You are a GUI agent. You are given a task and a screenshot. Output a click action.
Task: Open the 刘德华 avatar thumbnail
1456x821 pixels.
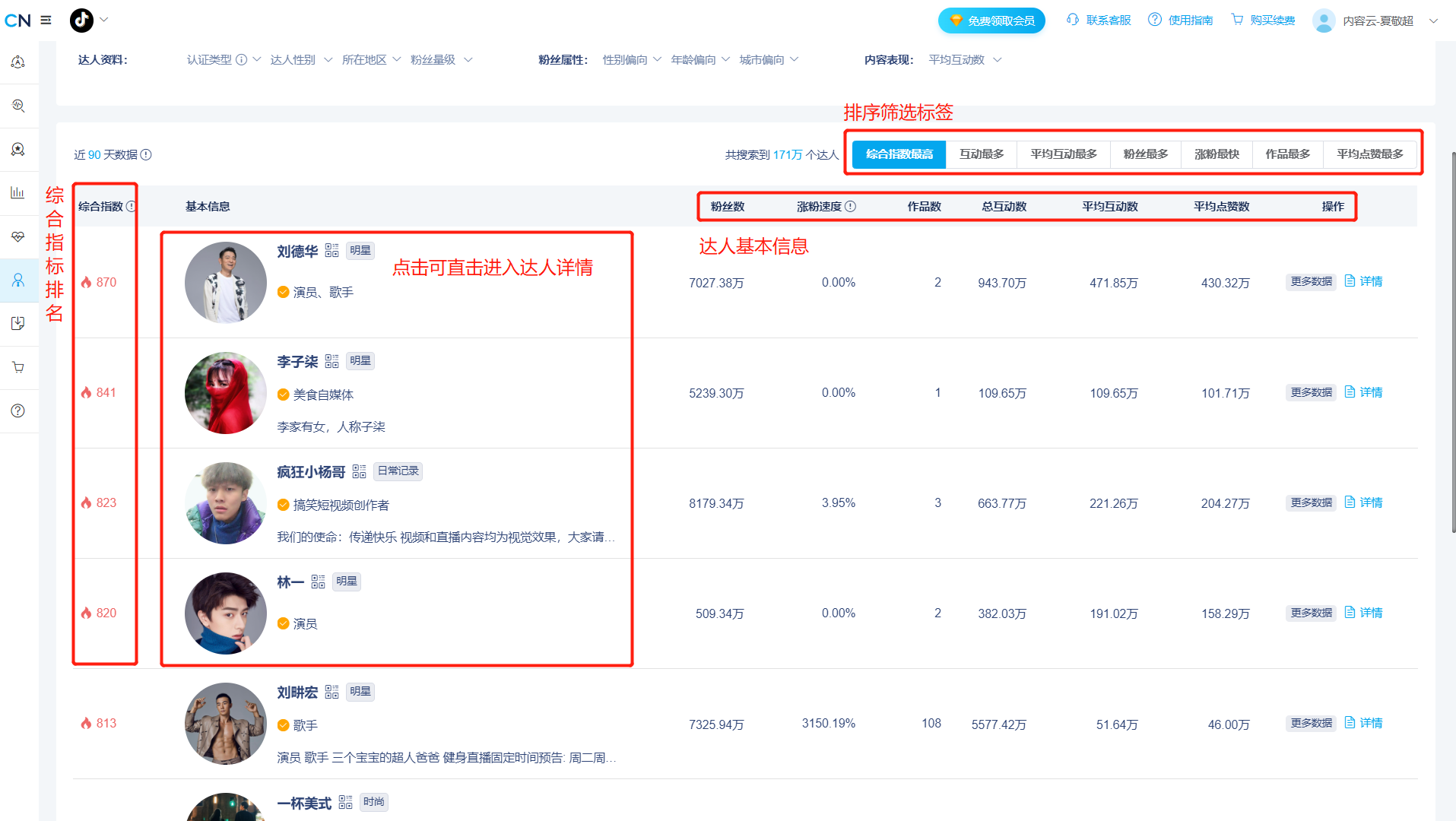[226, 283]
